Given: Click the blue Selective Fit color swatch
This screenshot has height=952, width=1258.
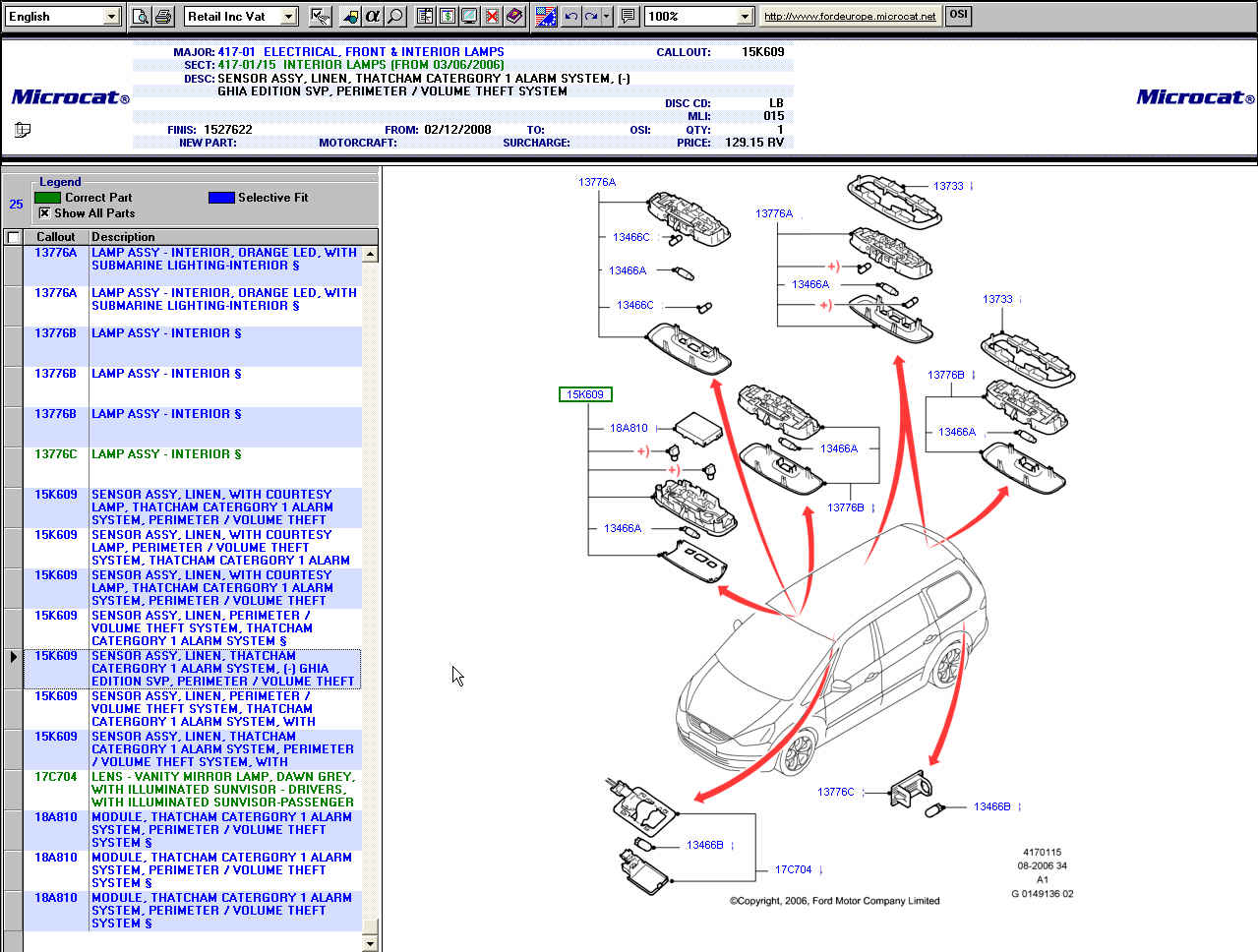Looking at the screenshot, I should point(221,198).
